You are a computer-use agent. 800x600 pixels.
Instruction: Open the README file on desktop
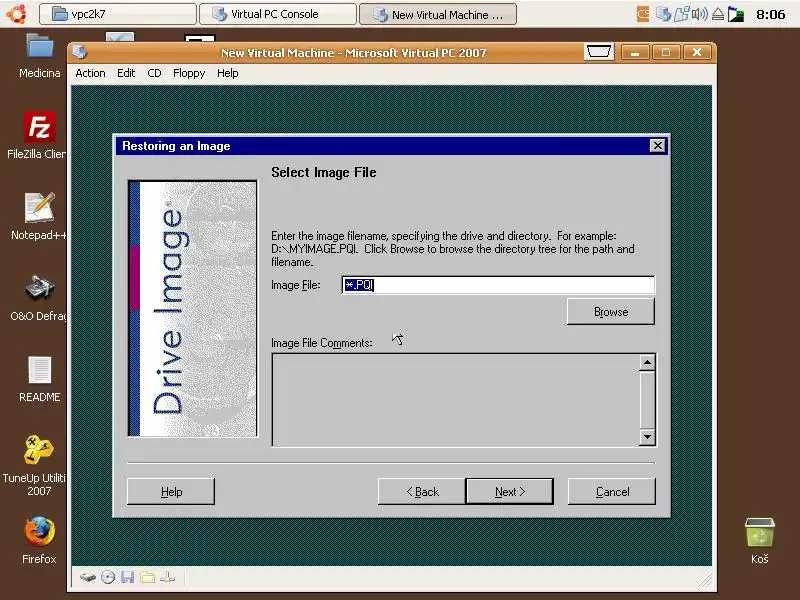coord(39,379)
